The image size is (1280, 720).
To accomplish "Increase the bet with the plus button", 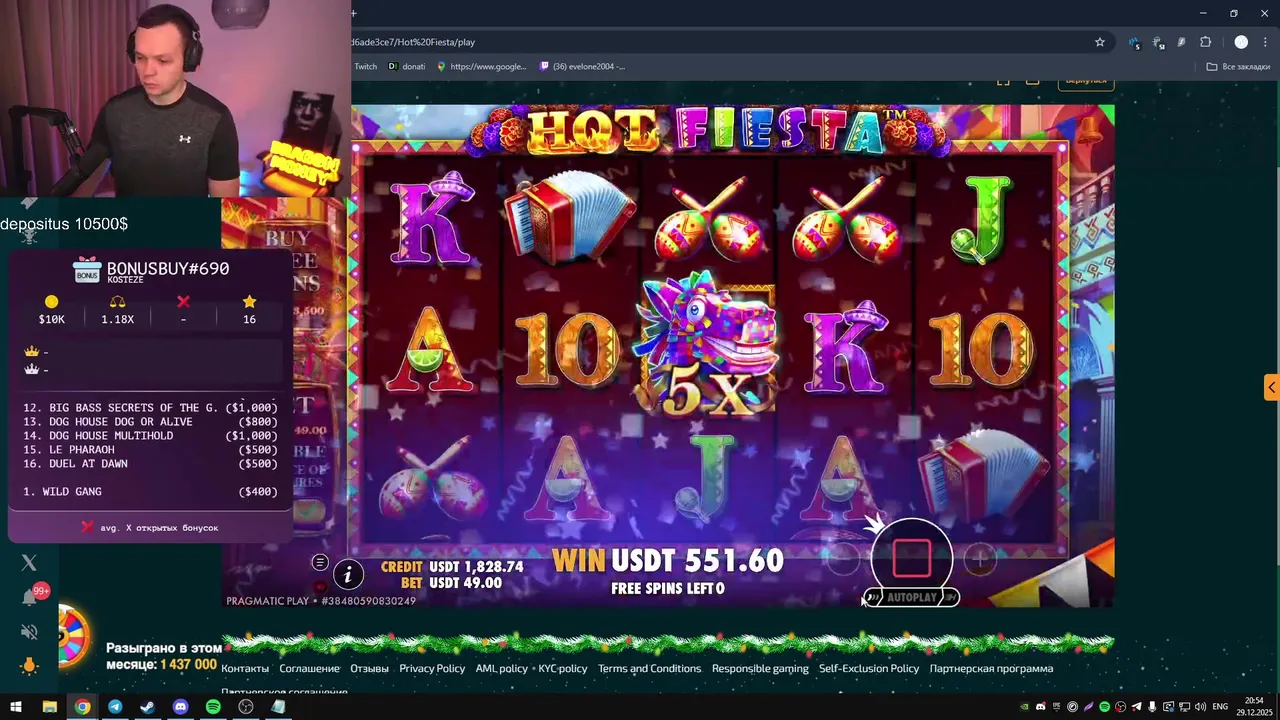I will (979, 560).
